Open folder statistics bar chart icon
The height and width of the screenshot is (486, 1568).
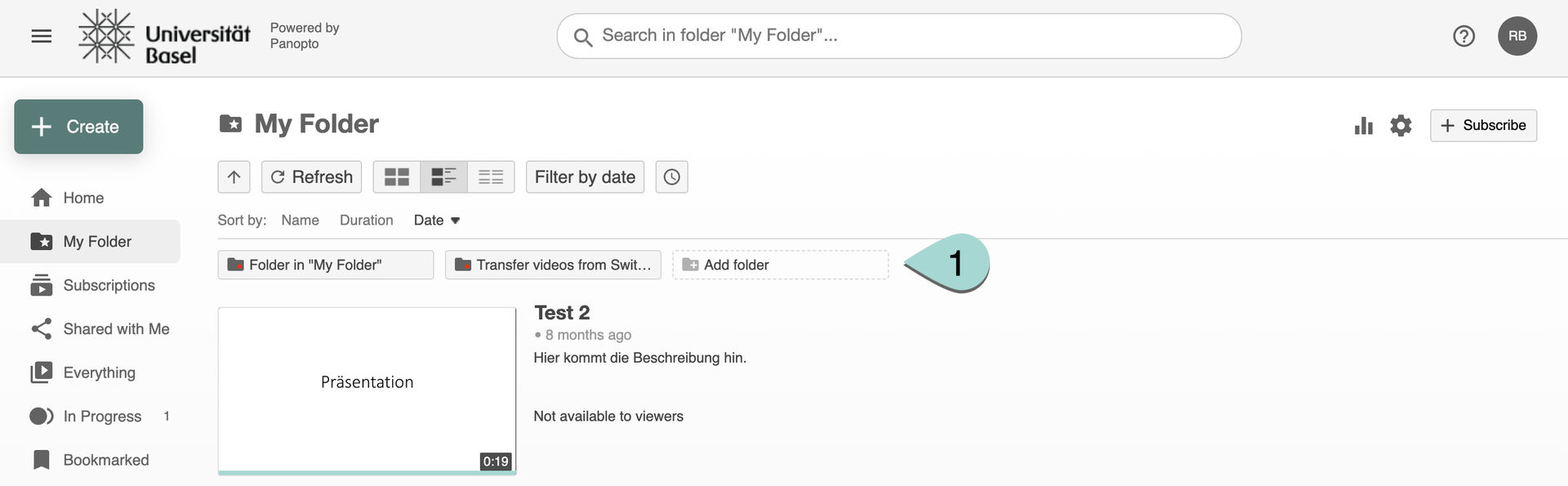(1363, 126)
